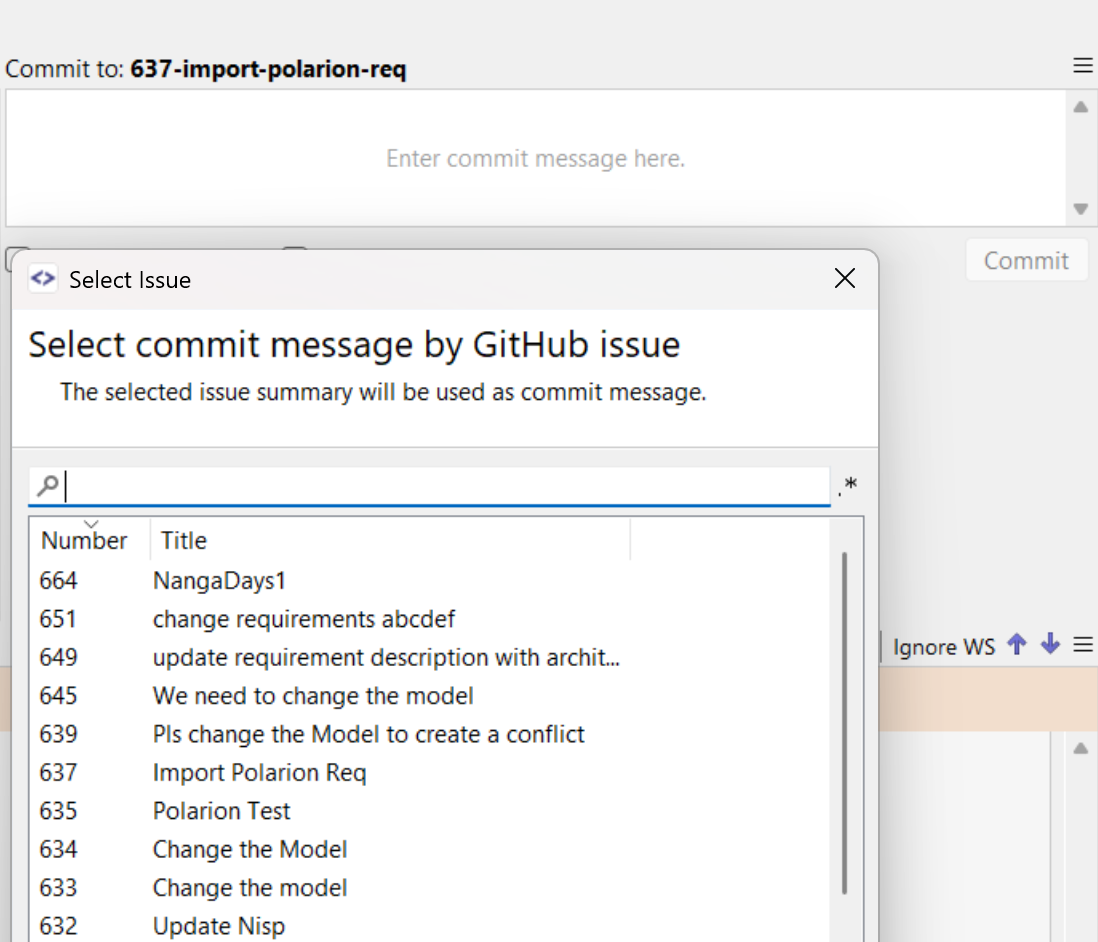Click the Title column header

pos(183,540)
